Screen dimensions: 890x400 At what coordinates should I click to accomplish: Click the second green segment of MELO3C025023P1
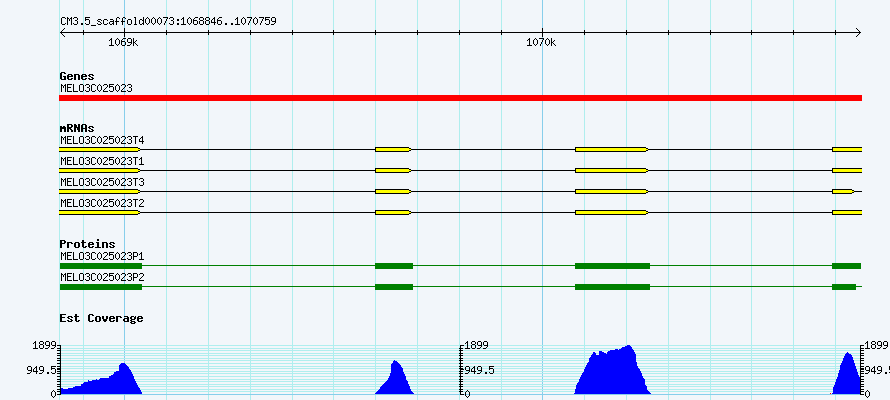(394, 266)
